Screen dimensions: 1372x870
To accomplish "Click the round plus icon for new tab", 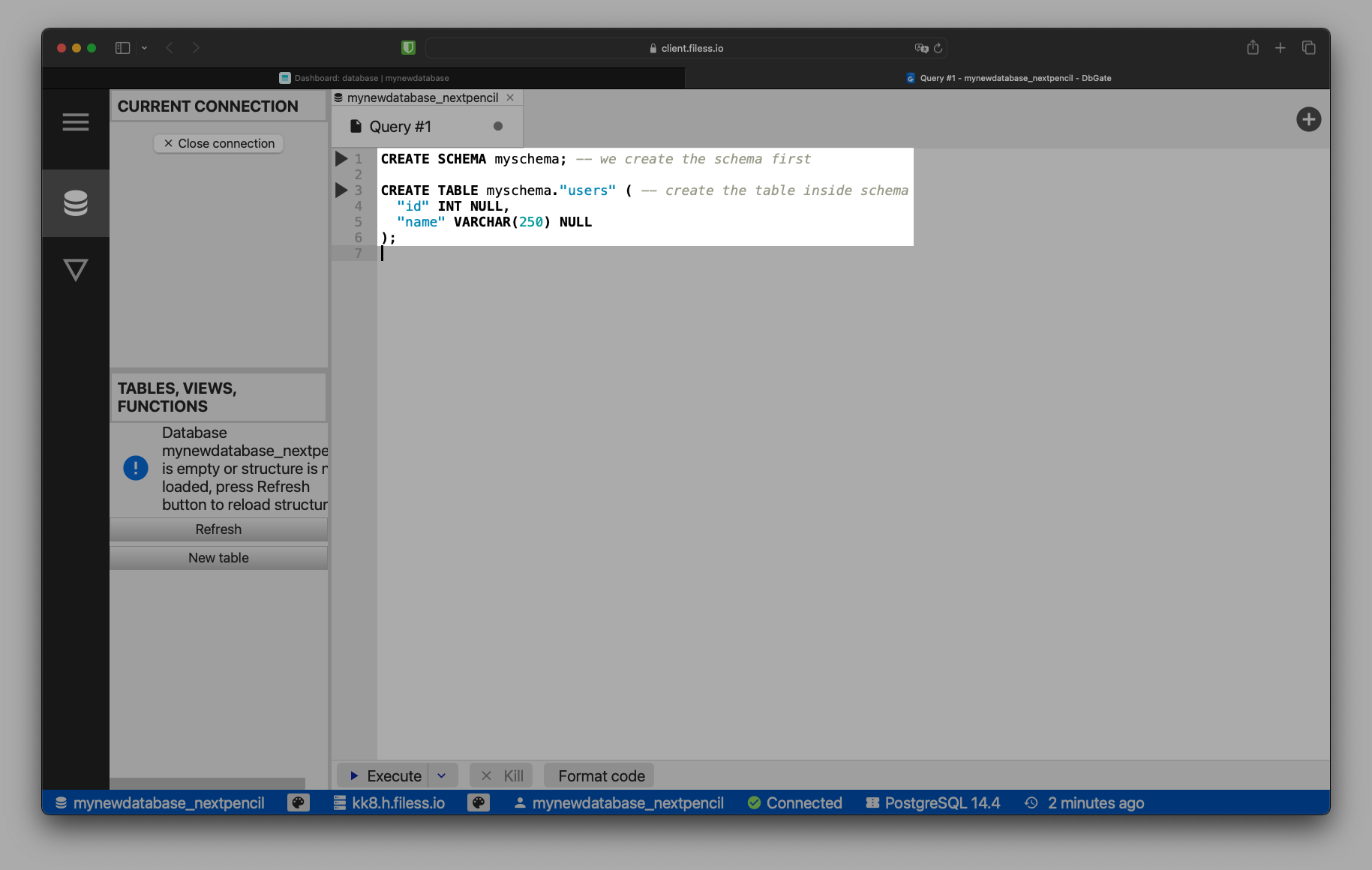I will click(1308, 119).
